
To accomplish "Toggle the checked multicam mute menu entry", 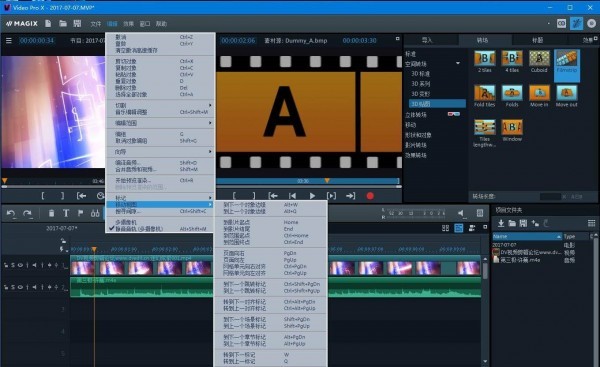I will (160, 229).
